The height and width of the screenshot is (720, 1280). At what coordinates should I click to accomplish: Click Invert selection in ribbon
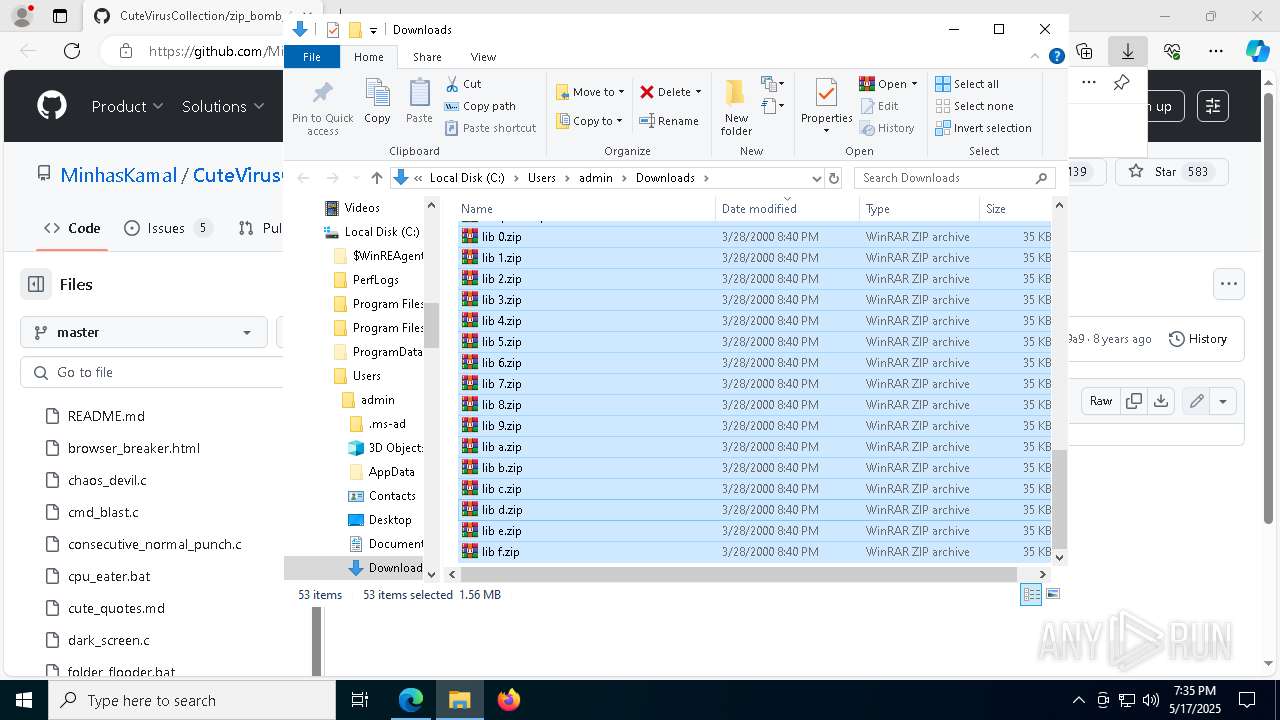point(984,128)
